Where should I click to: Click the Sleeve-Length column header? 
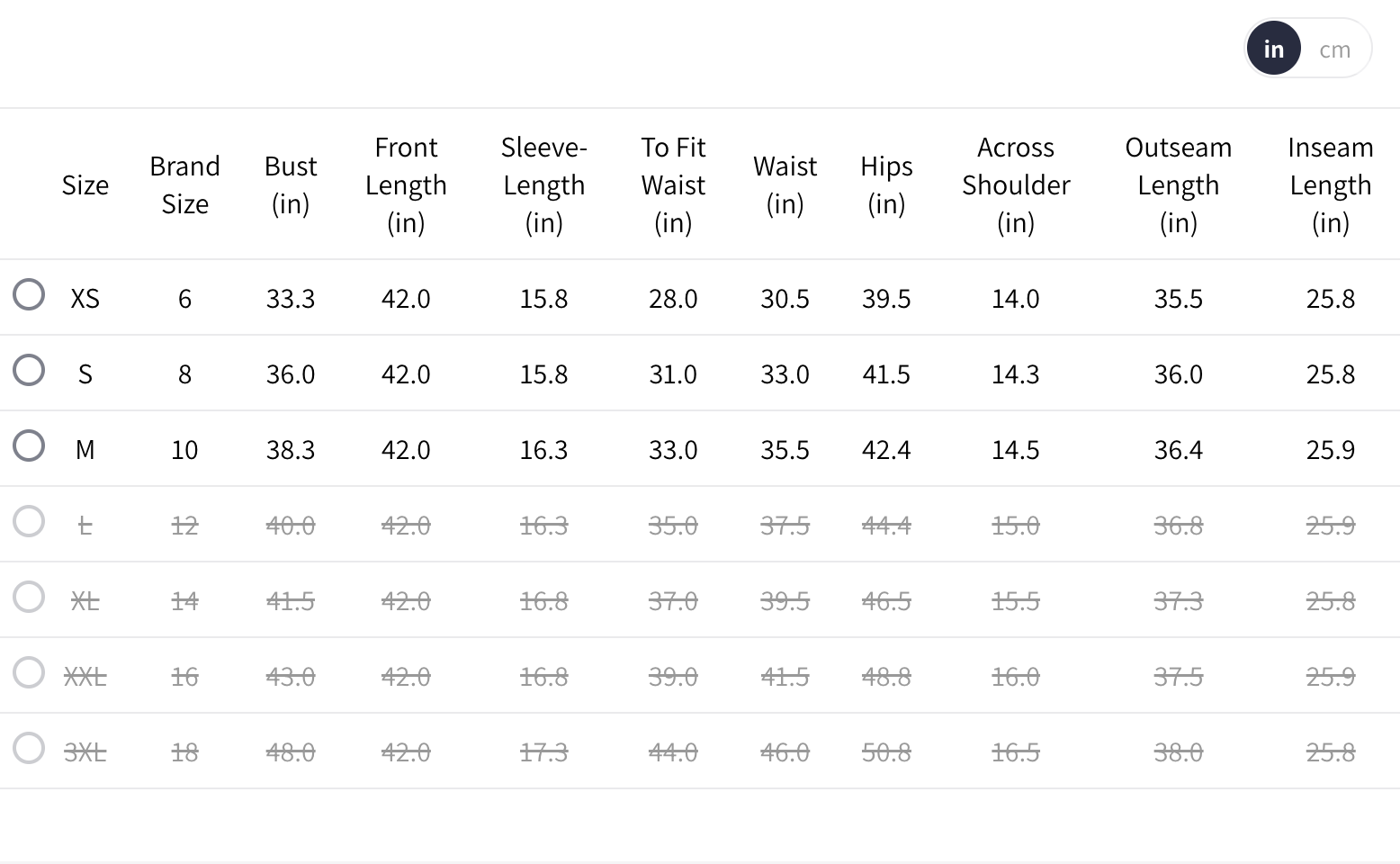(x=543, y=184)
